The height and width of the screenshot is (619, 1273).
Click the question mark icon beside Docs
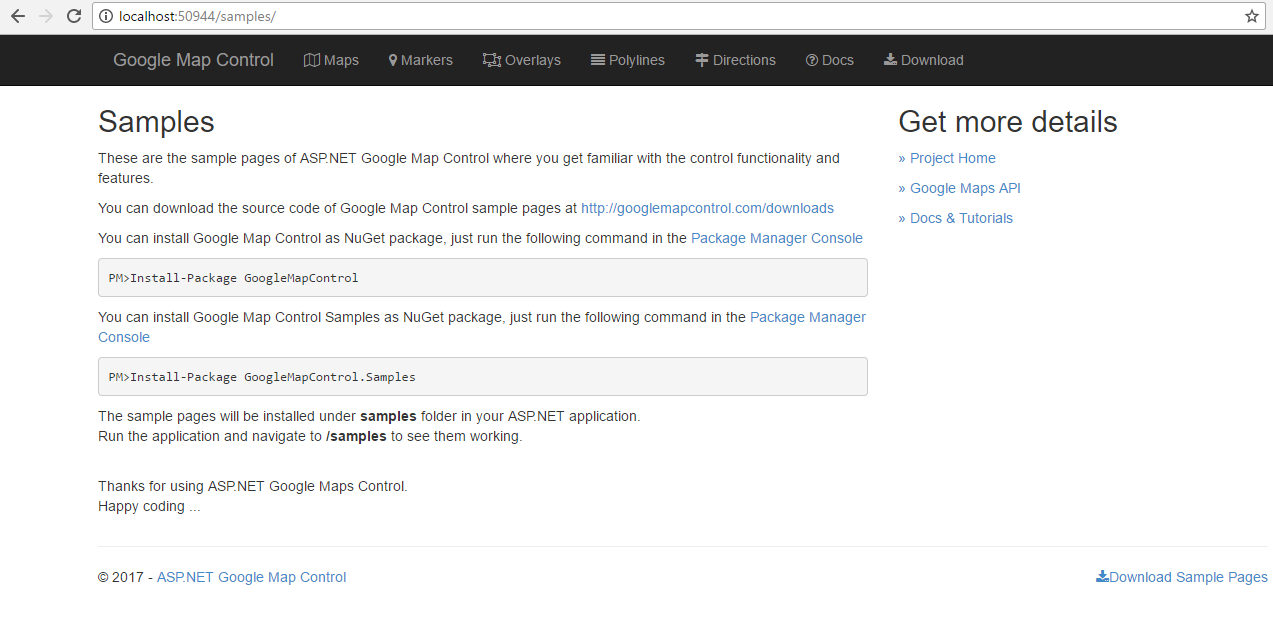pos(812,60)
